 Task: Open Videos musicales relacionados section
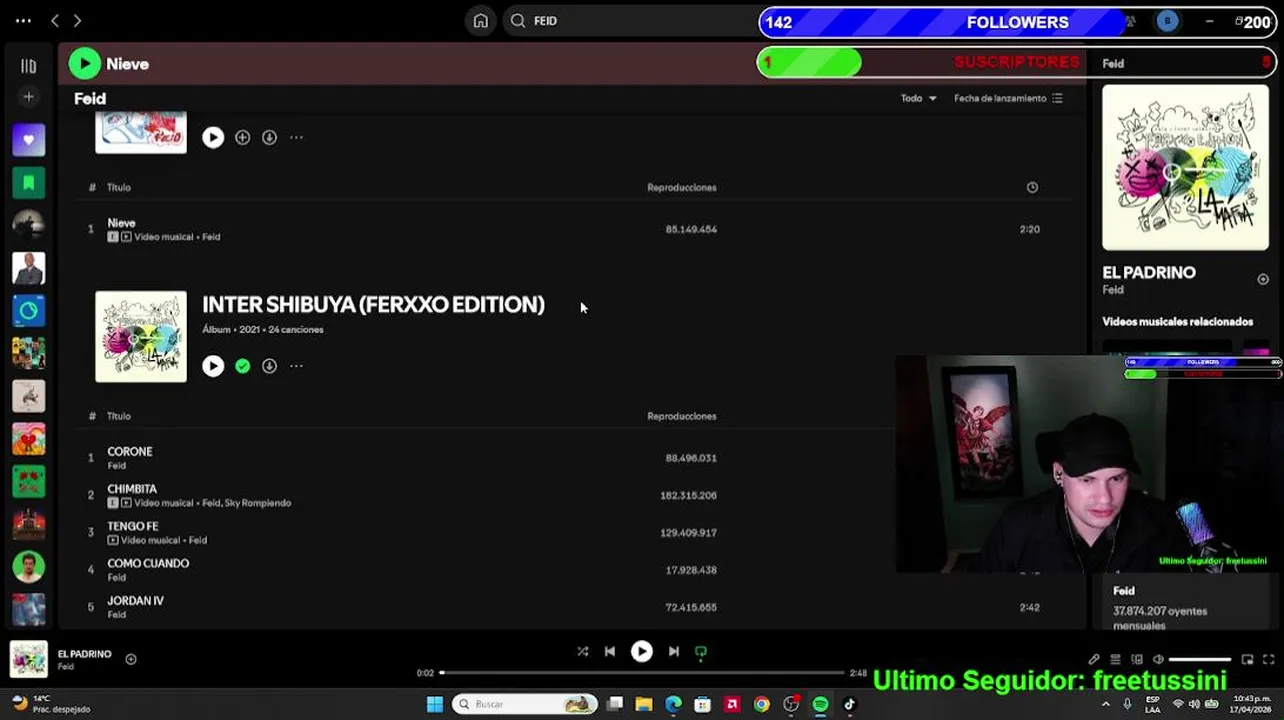coord(1177,322)
